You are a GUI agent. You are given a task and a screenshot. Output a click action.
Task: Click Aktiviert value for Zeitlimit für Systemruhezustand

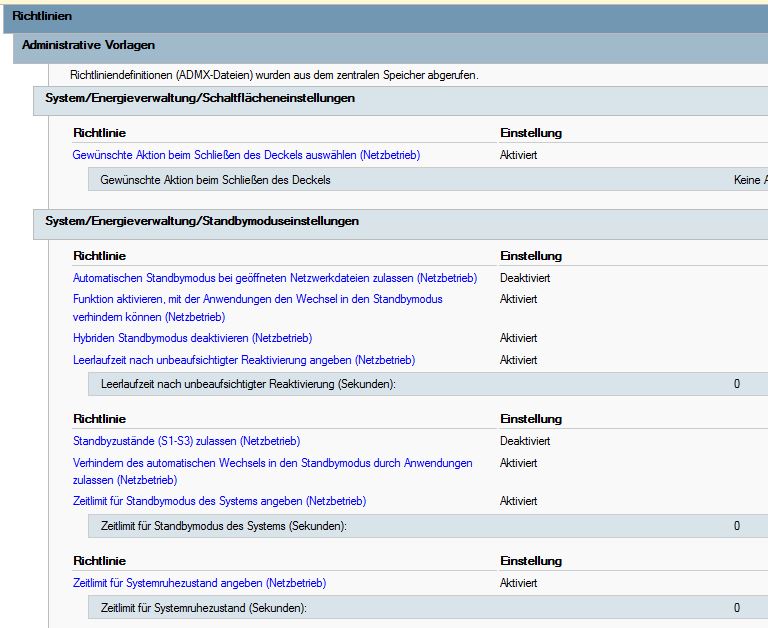pyautogui.click(x=519, y=583)
